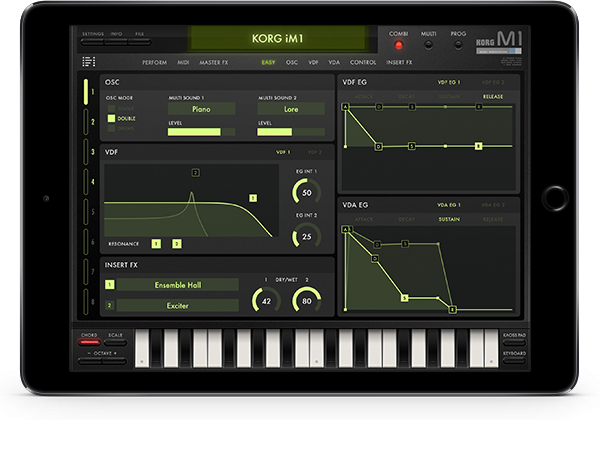Adjust the EG INT 1 knob
The width and height of the screenshot is (600, 450).
tap(307, 192)
